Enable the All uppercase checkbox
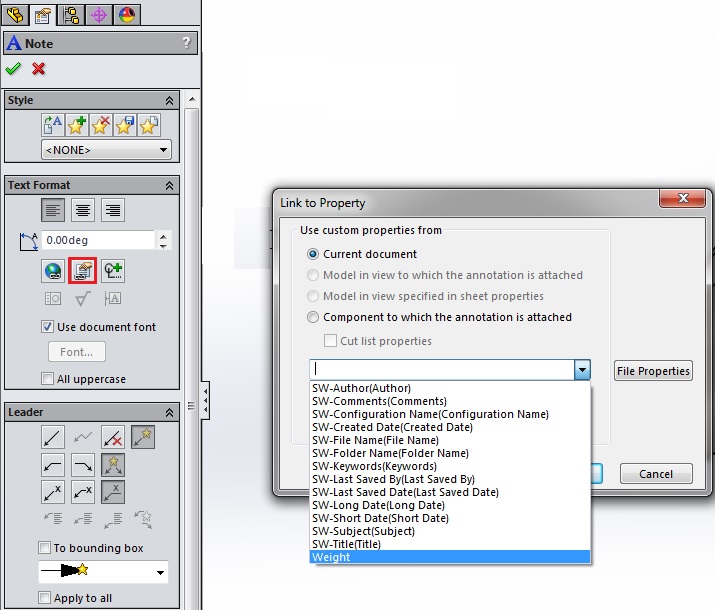The height and width of the screenshot is (610, 715). [47, 378]
